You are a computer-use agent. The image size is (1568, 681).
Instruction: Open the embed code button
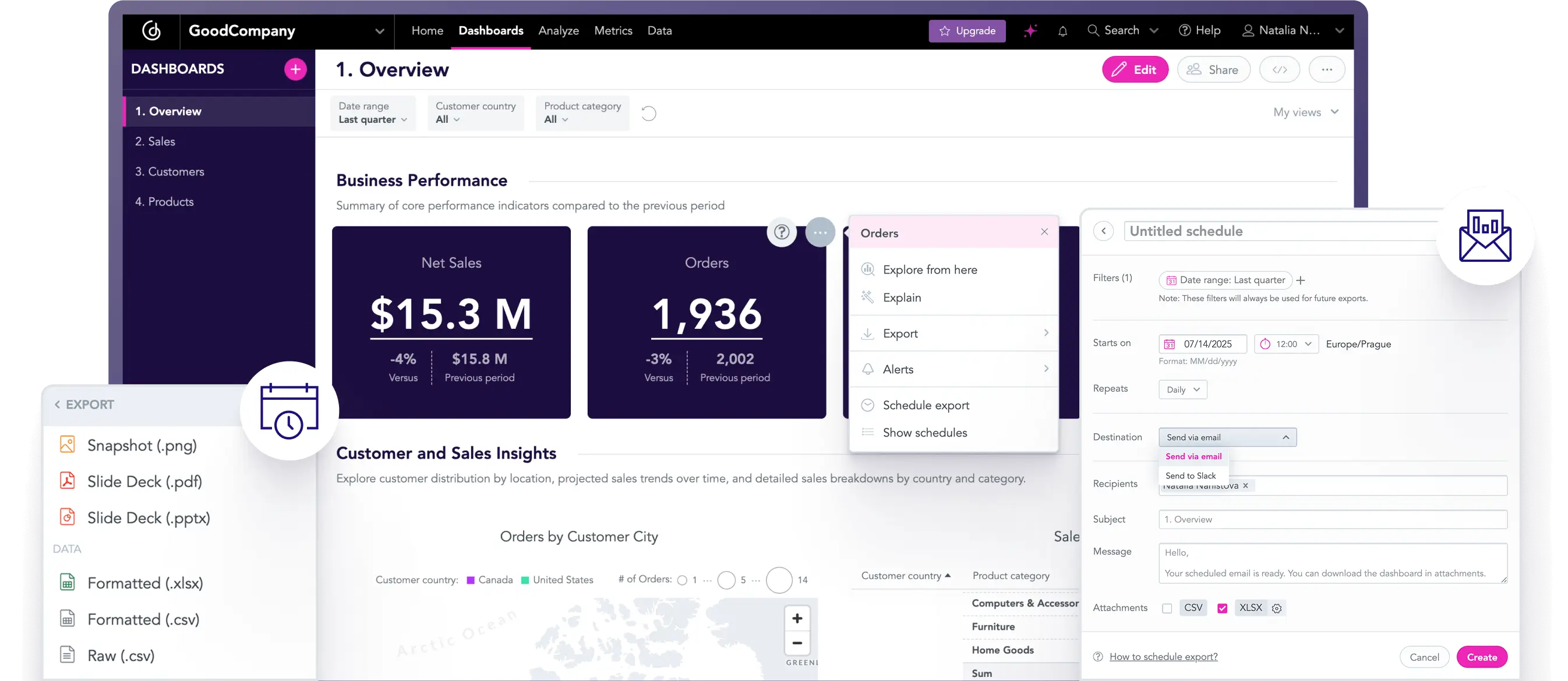coord(1280,69)
